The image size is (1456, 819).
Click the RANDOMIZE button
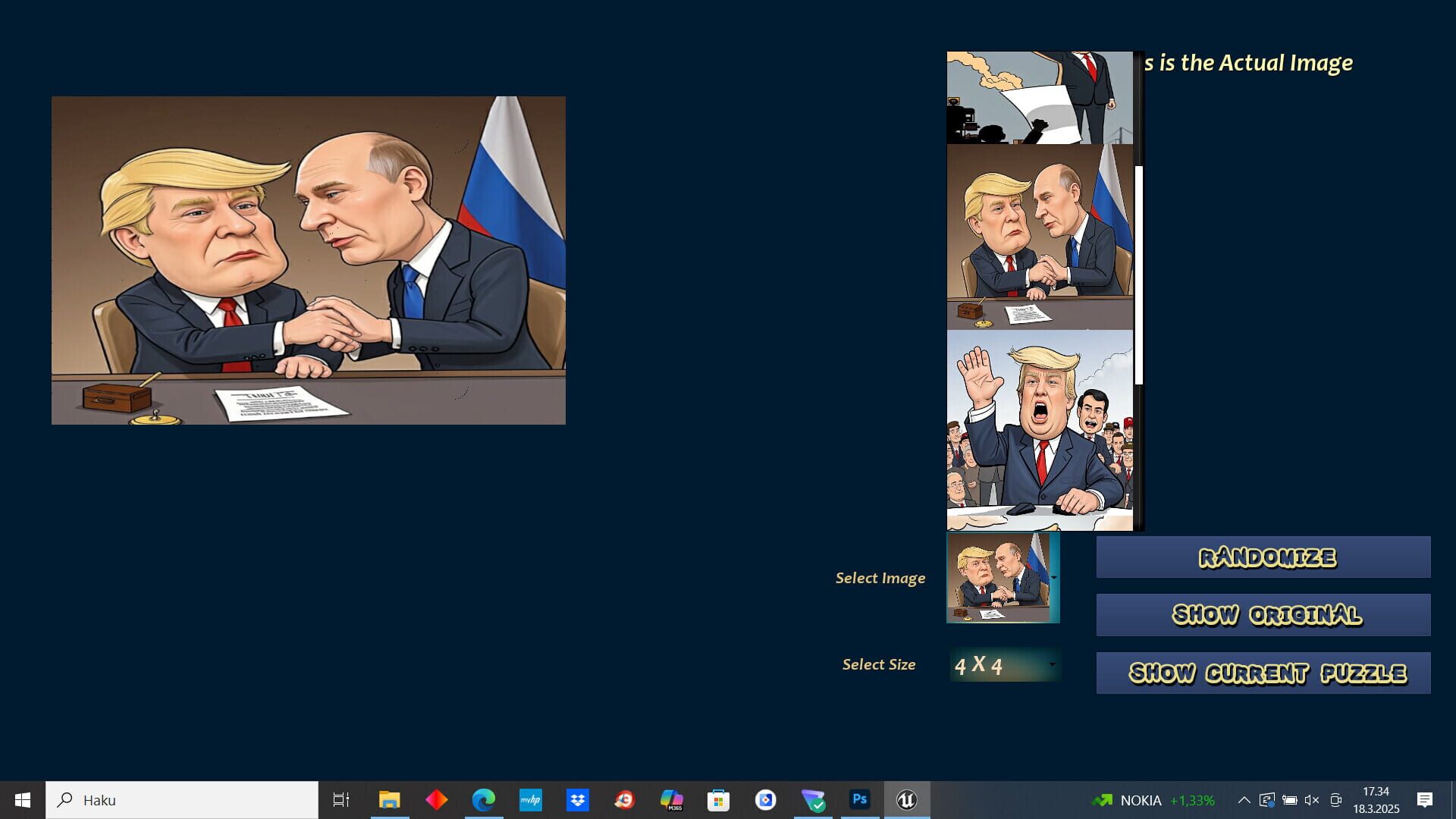point(1262,557)
